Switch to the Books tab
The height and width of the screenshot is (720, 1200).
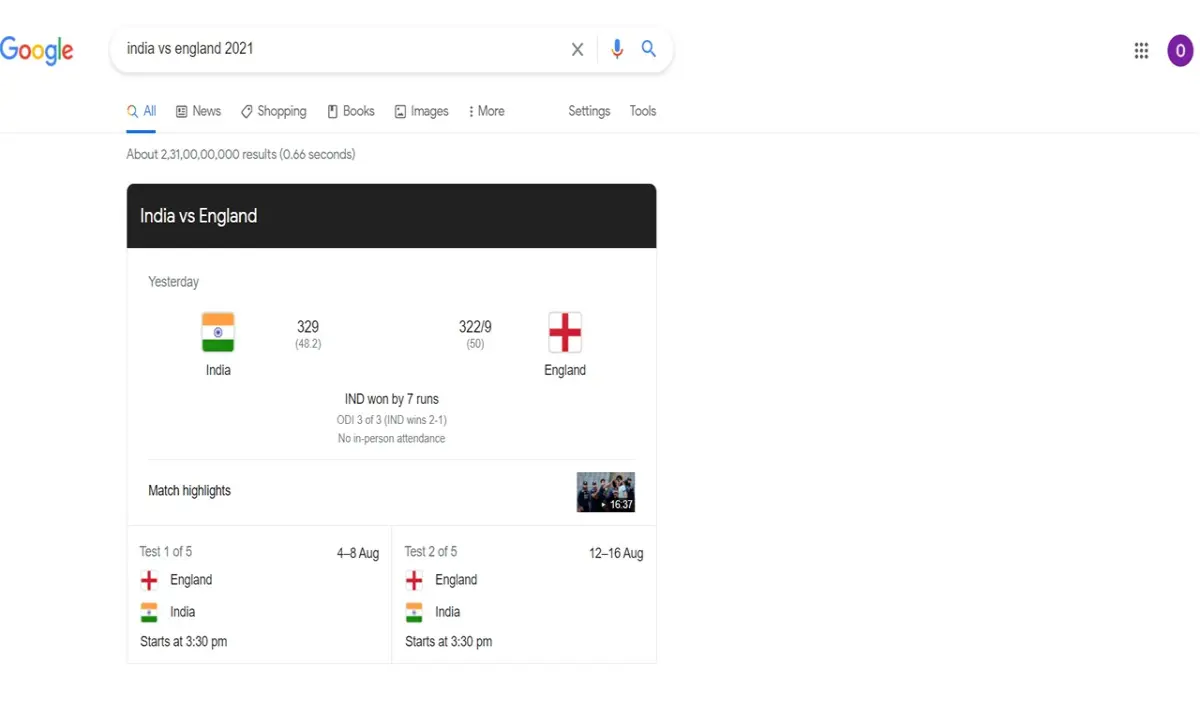(x=351, y=111)
